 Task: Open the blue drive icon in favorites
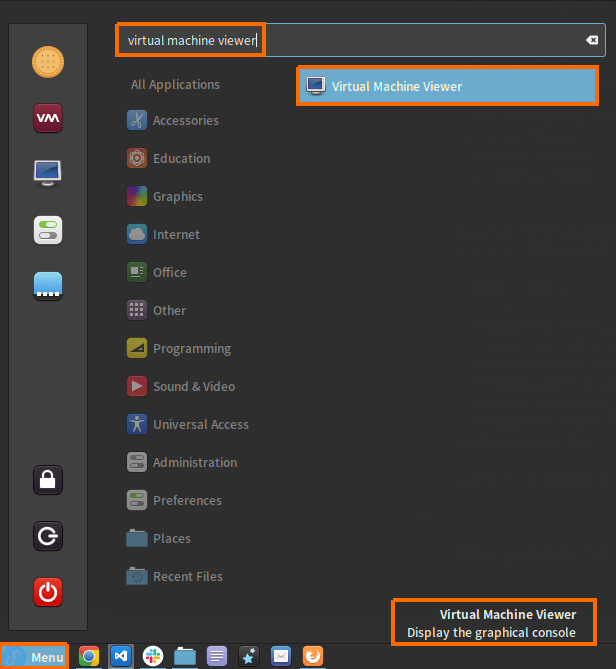[x=48, y=286]
